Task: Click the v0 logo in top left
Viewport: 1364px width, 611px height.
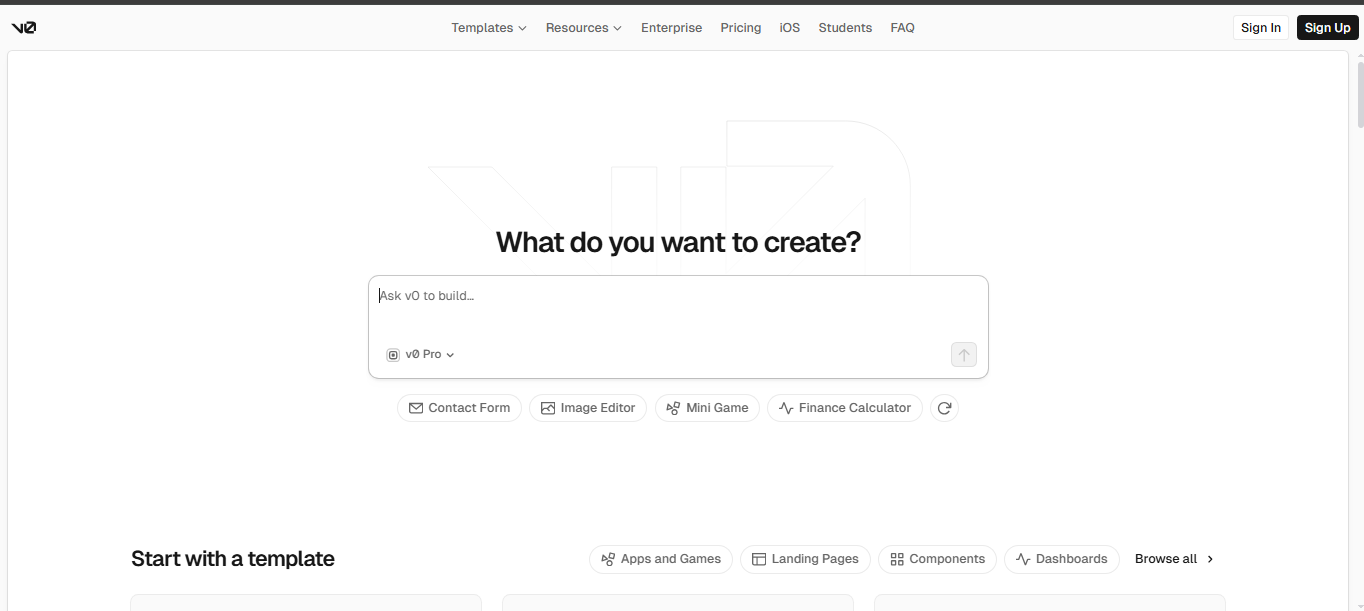Action: pos(23,27)
